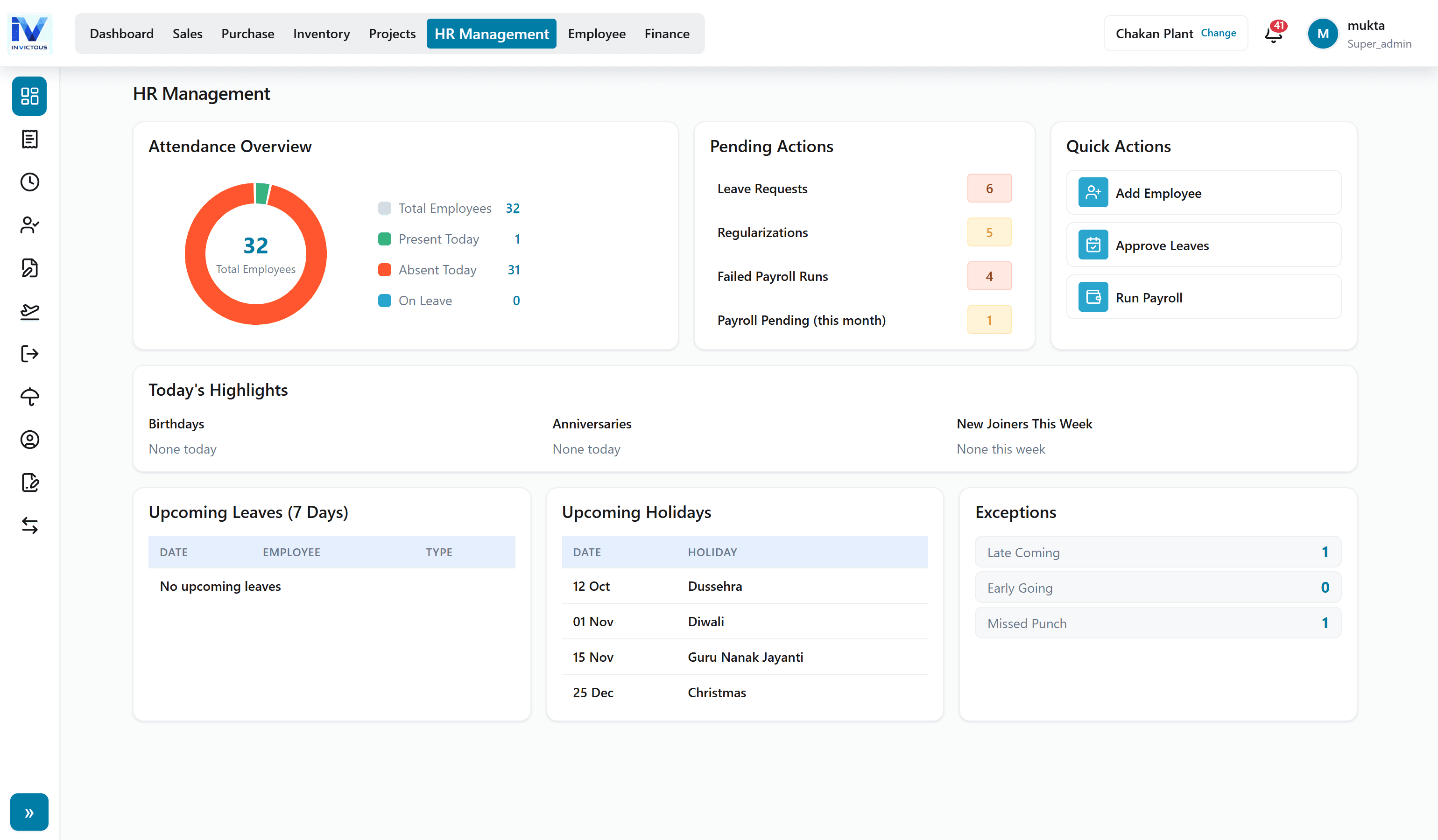This screenshot has height=840, width=1438.
Task: Open notifications bell with 41 badge
Action: (1274, 34)
